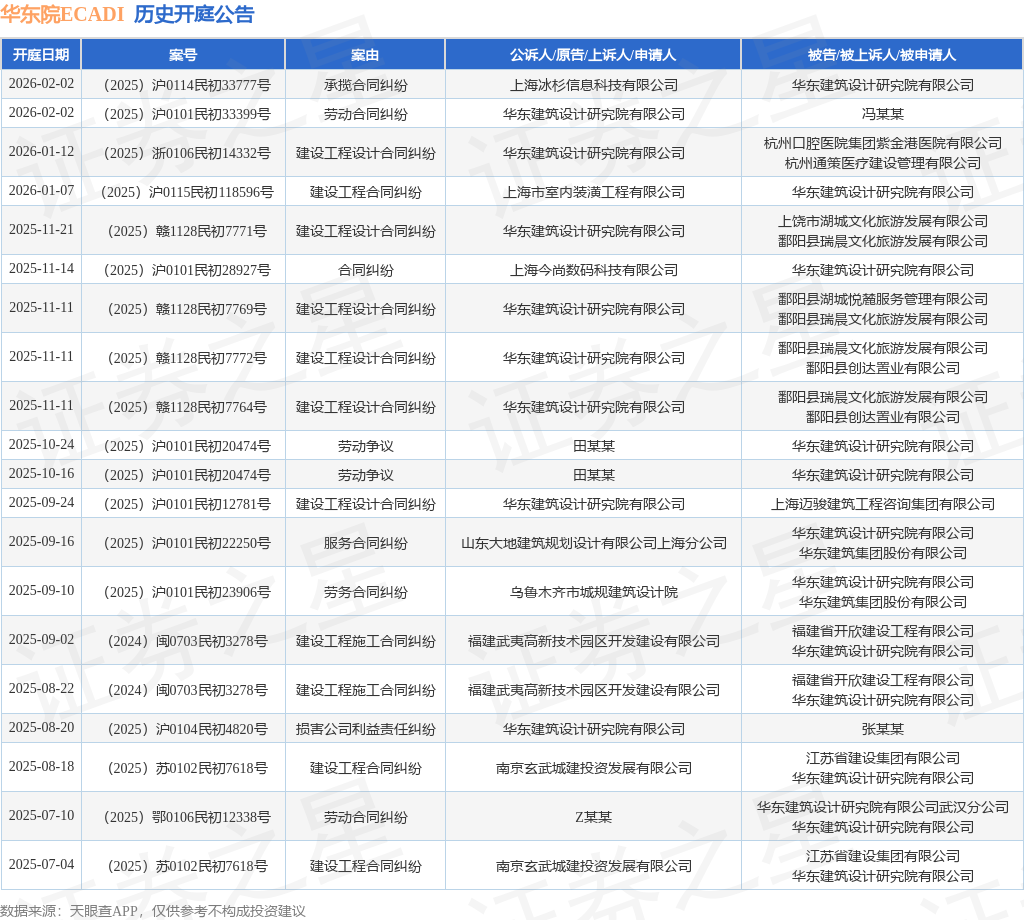Click 承揽合同纠纷 cause cell

(366, 85)
